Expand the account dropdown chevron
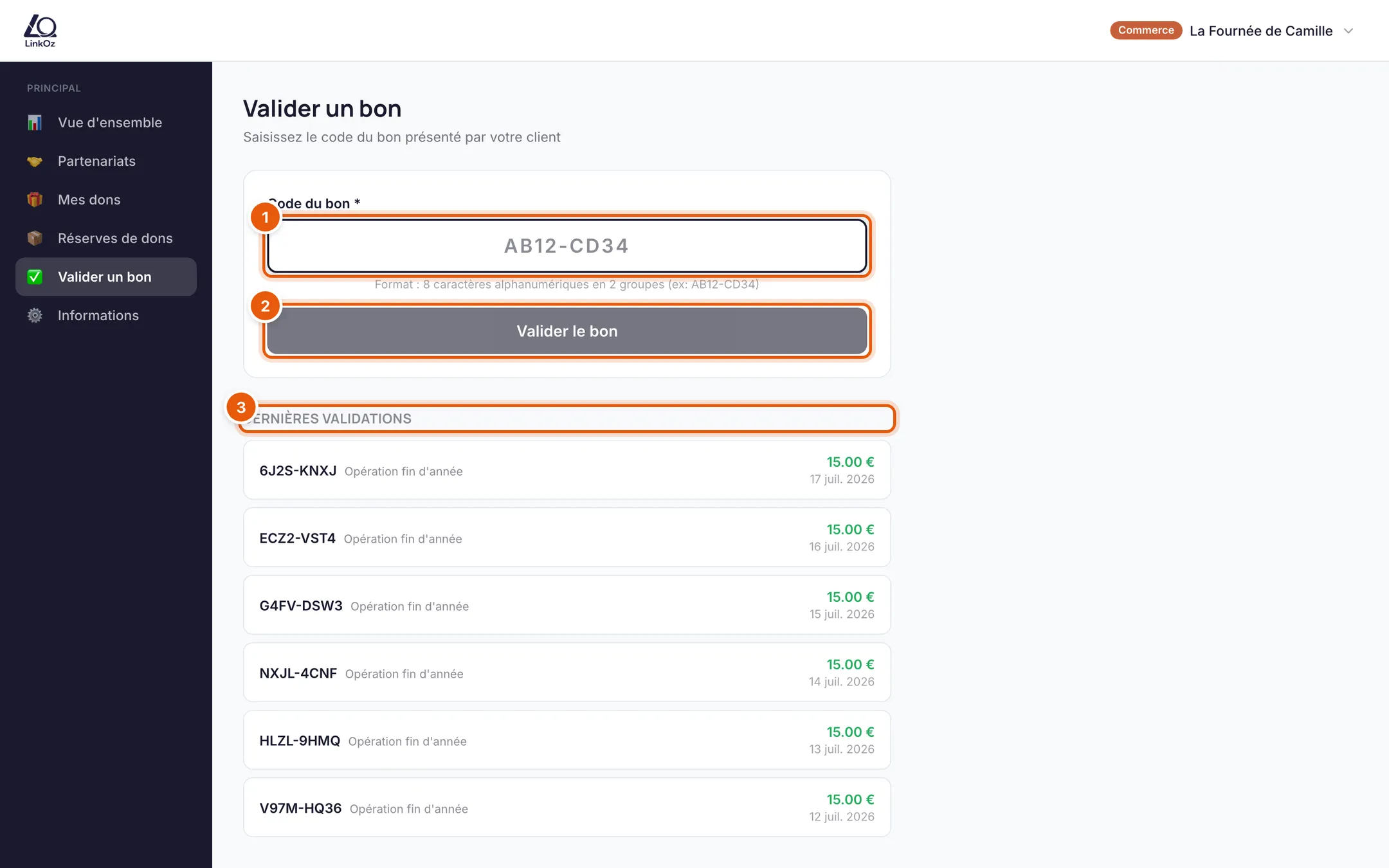Screen dimensions: 1389x868 click(1348, 31)
